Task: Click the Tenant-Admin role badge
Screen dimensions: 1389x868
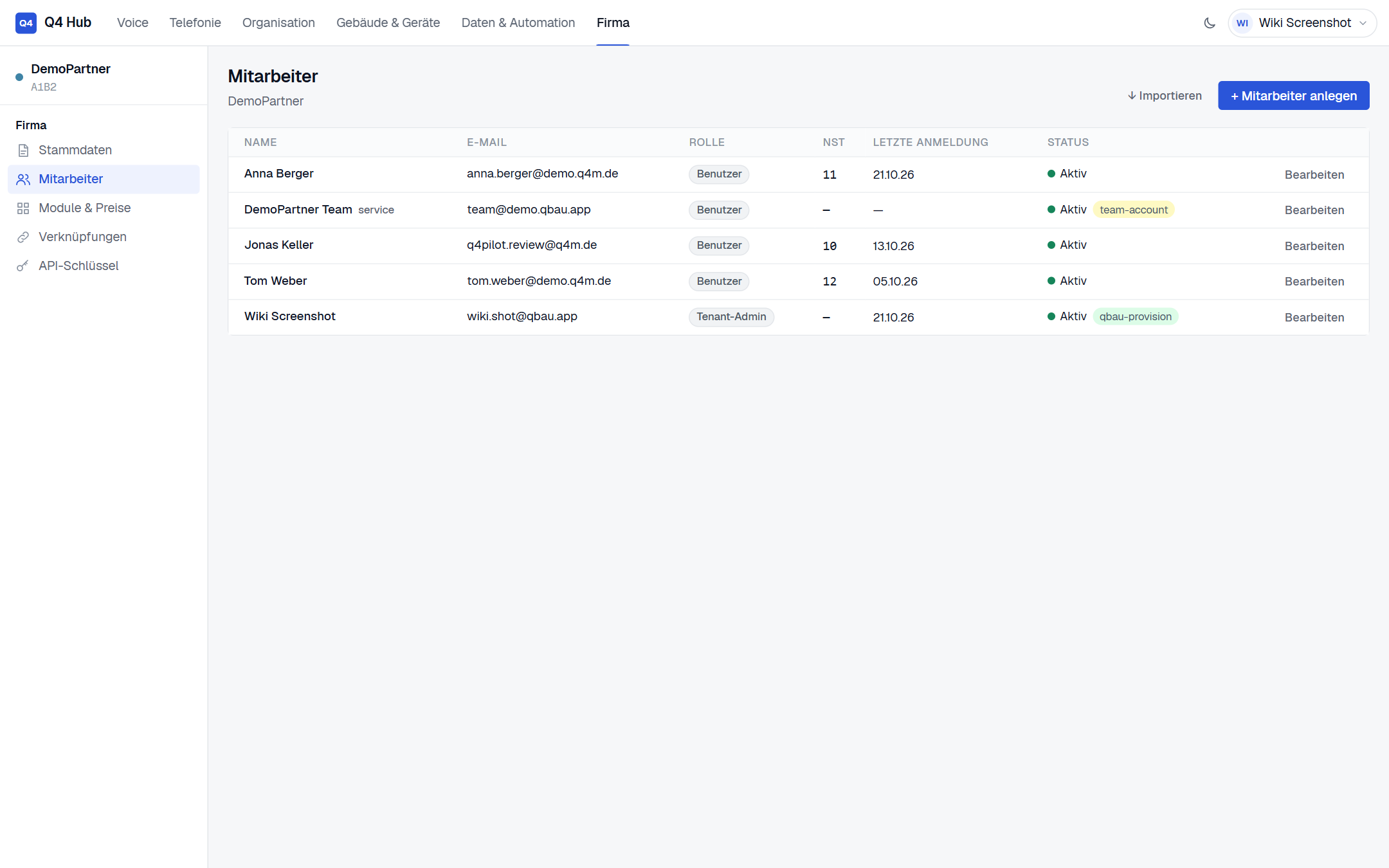Action: click(731, 317)
